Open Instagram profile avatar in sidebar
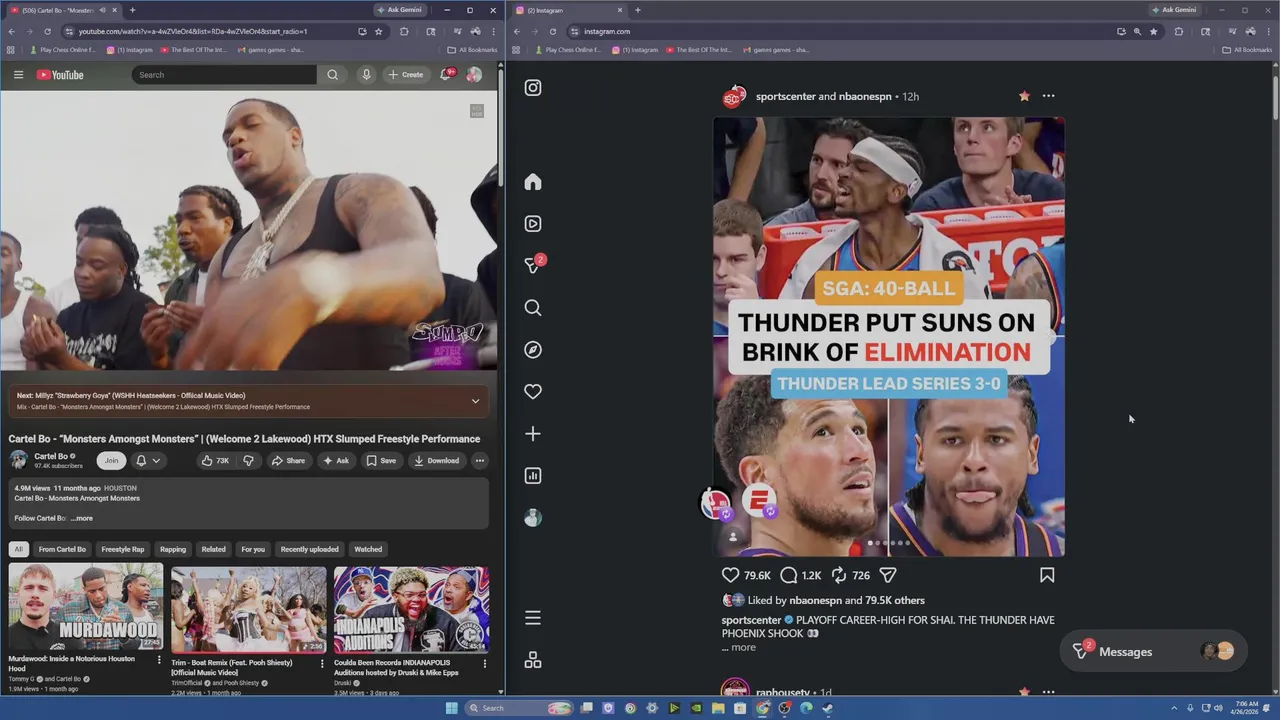 (533, 518)
